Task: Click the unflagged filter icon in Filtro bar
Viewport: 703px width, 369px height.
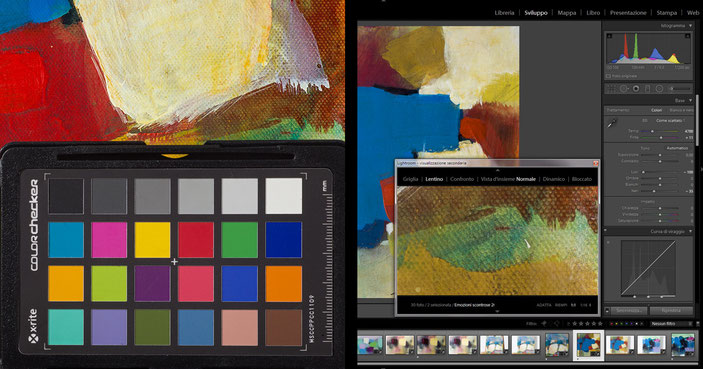Action: 557,324
